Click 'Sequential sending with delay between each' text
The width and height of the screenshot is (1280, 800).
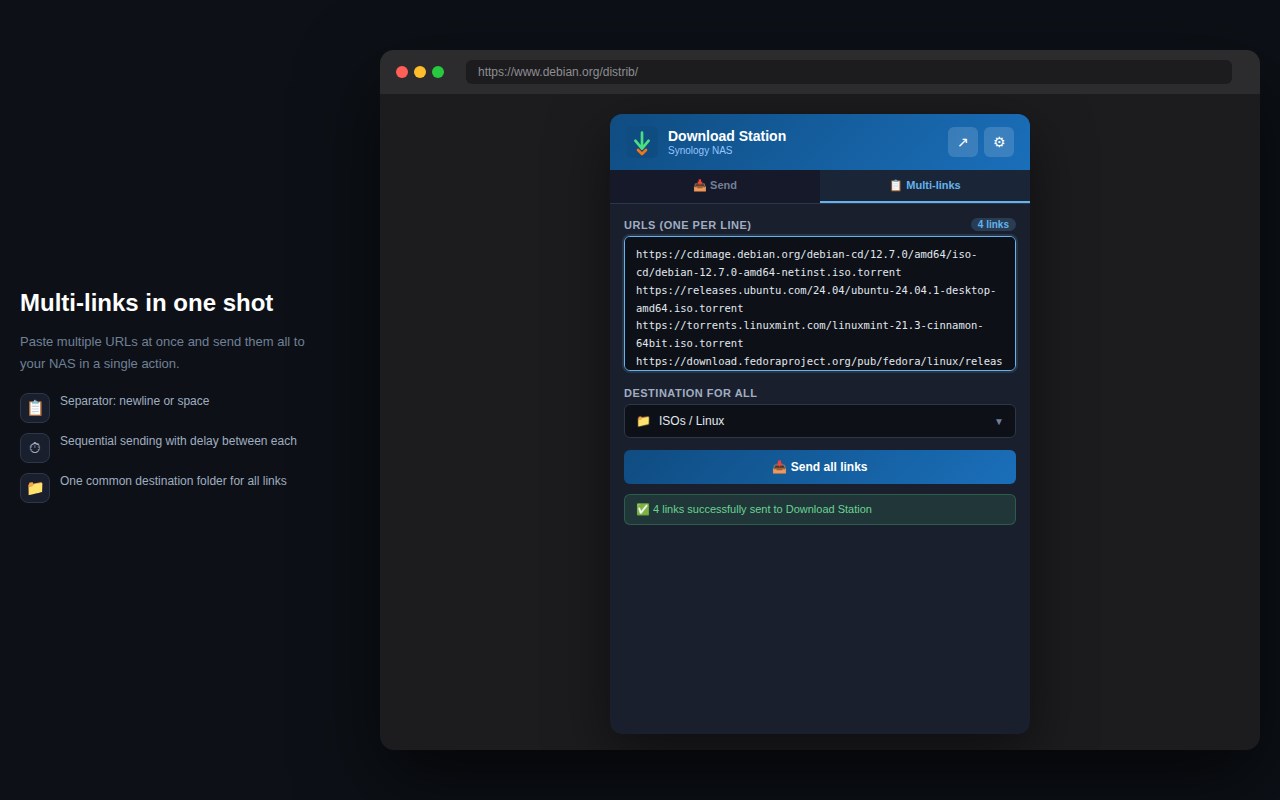(x=178, y=441)
